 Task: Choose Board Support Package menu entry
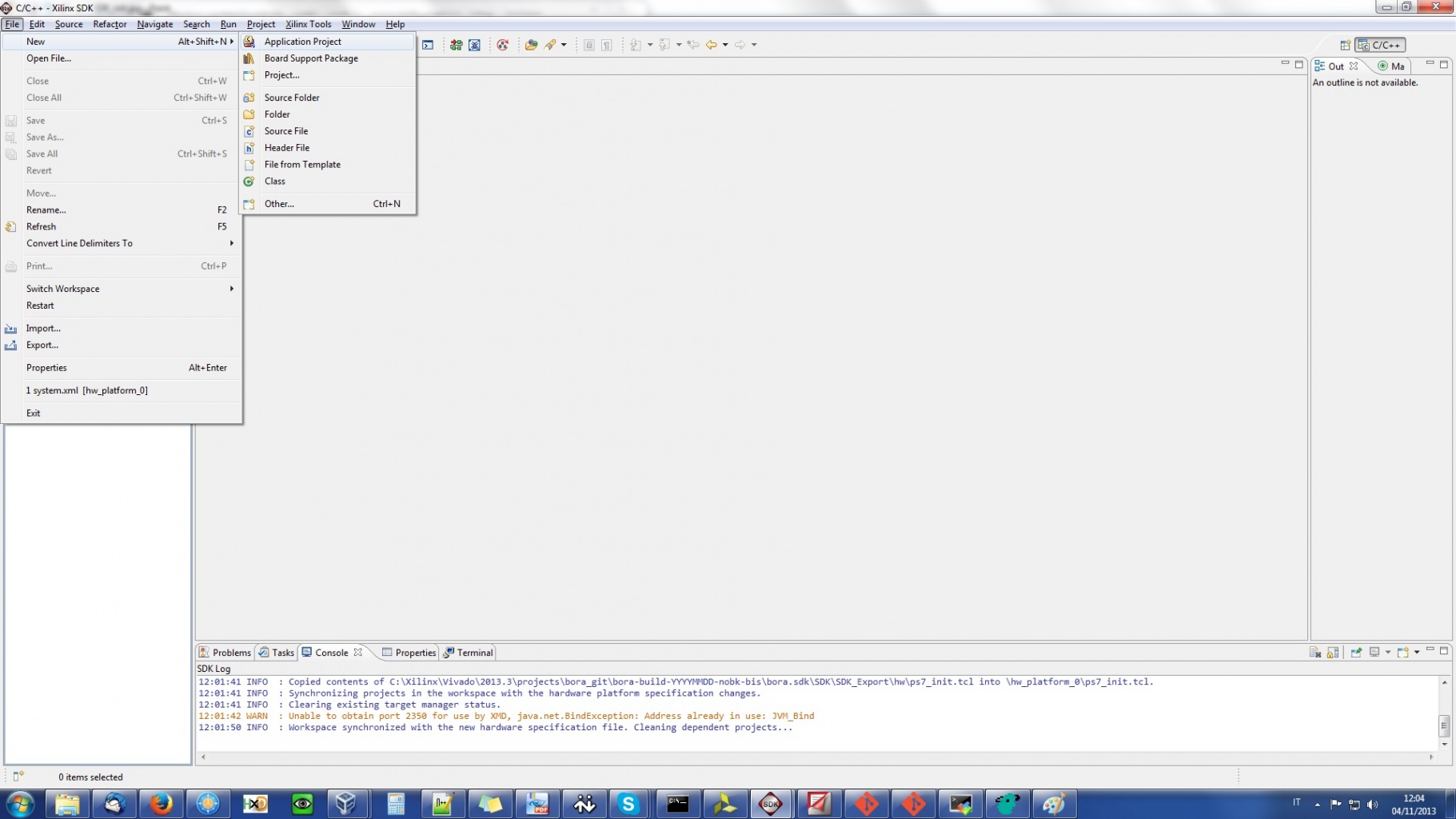point(311,58)
